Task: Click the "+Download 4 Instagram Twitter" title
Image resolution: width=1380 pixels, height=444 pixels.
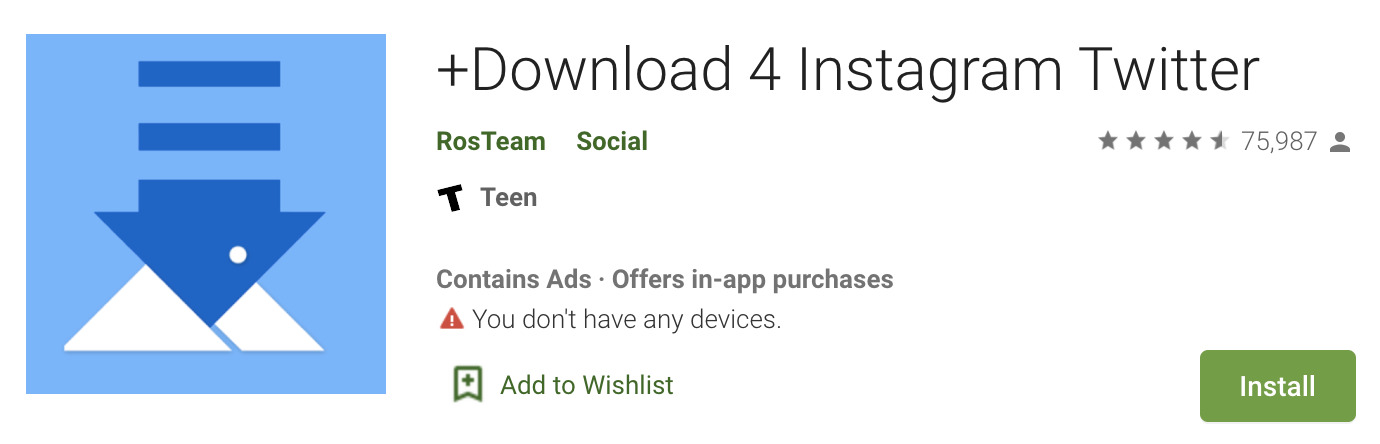Action: 847,70
